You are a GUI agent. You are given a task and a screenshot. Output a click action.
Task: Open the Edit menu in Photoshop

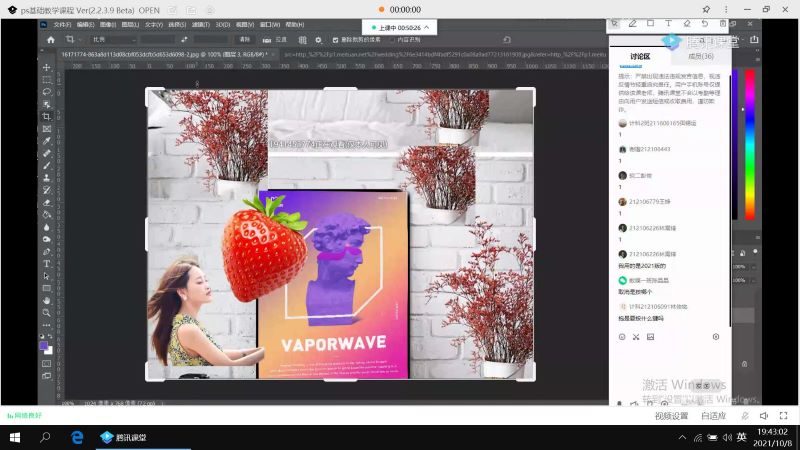85,24
